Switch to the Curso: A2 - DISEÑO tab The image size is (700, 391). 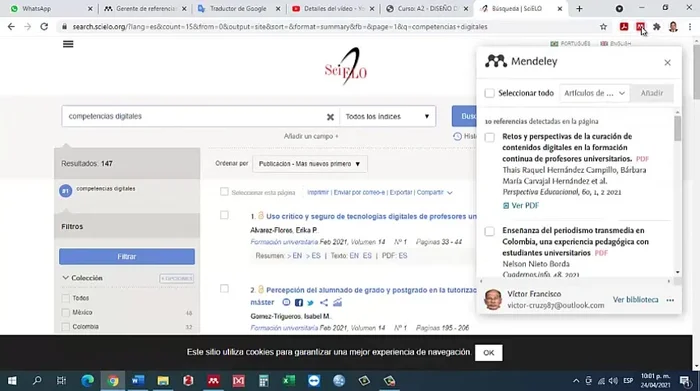427,8
